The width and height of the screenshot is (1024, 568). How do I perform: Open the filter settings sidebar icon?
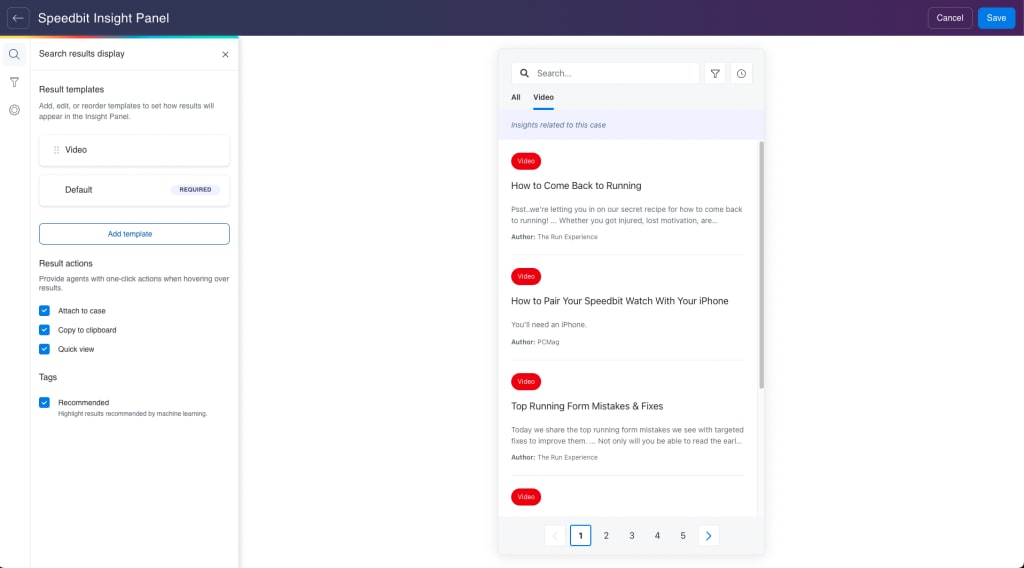[14, 82]
